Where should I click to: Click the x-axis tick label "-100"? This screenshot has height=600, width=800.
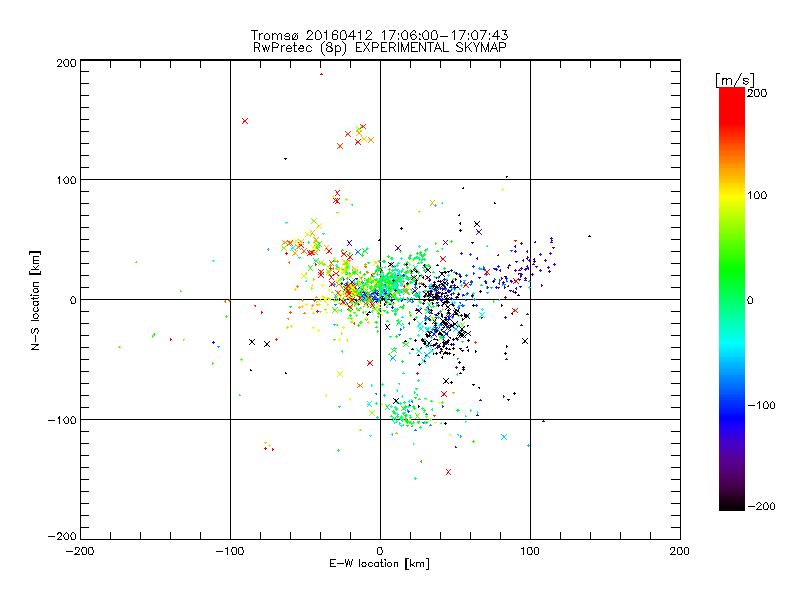click(x=230, y=551)
